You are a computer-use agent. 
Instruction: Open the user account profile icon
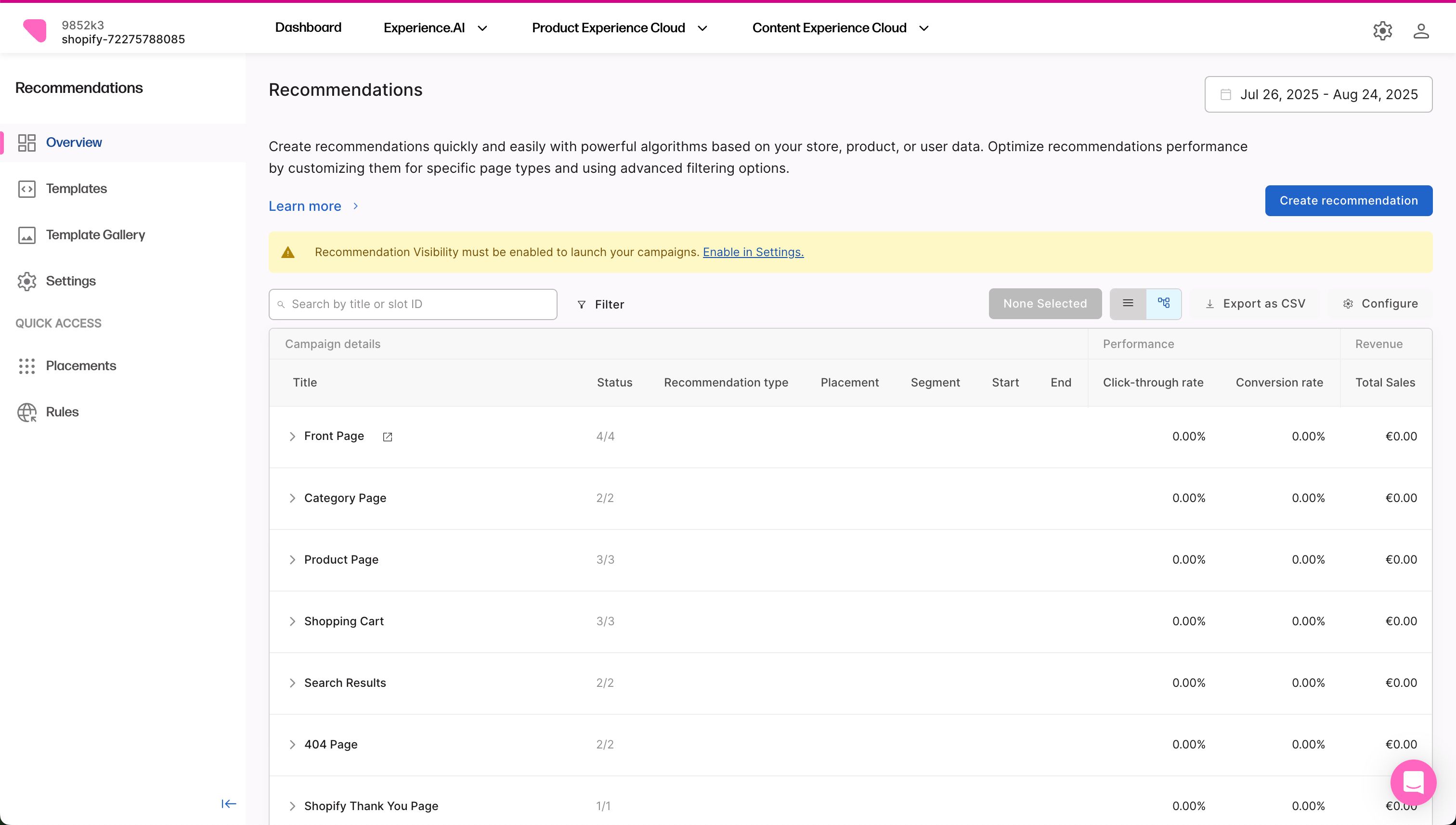coord(1421,31)
